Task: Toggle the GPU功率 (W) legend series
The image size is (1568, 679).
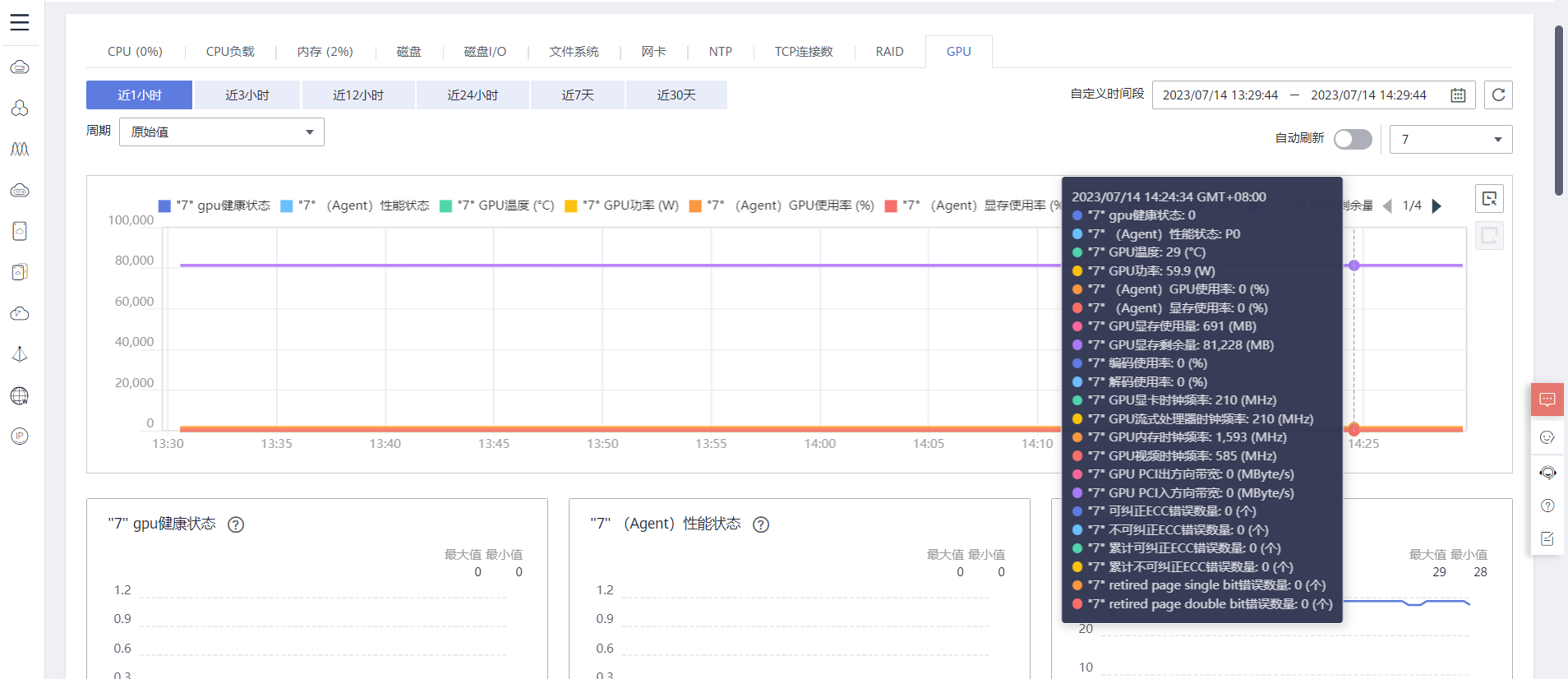Action: pyautogui.click(x=622, y=206)
